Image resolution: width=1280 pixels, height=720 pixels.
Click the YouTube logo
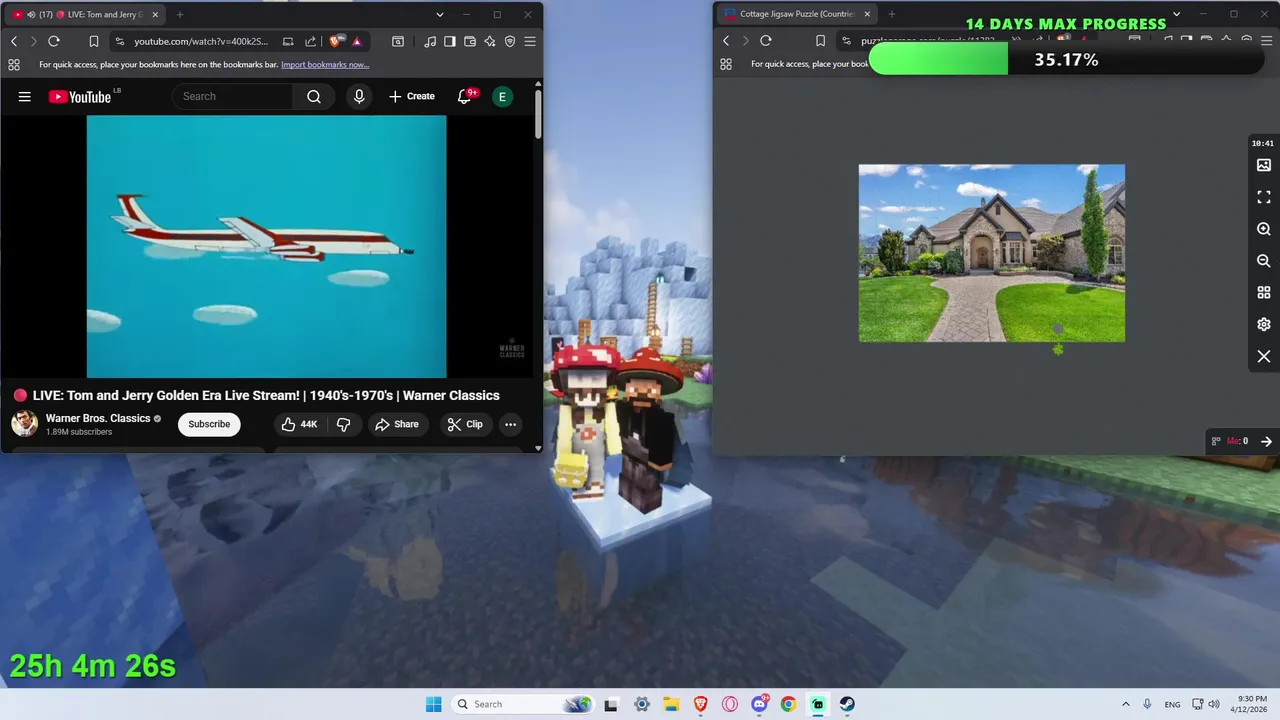[x=80, y=97]
